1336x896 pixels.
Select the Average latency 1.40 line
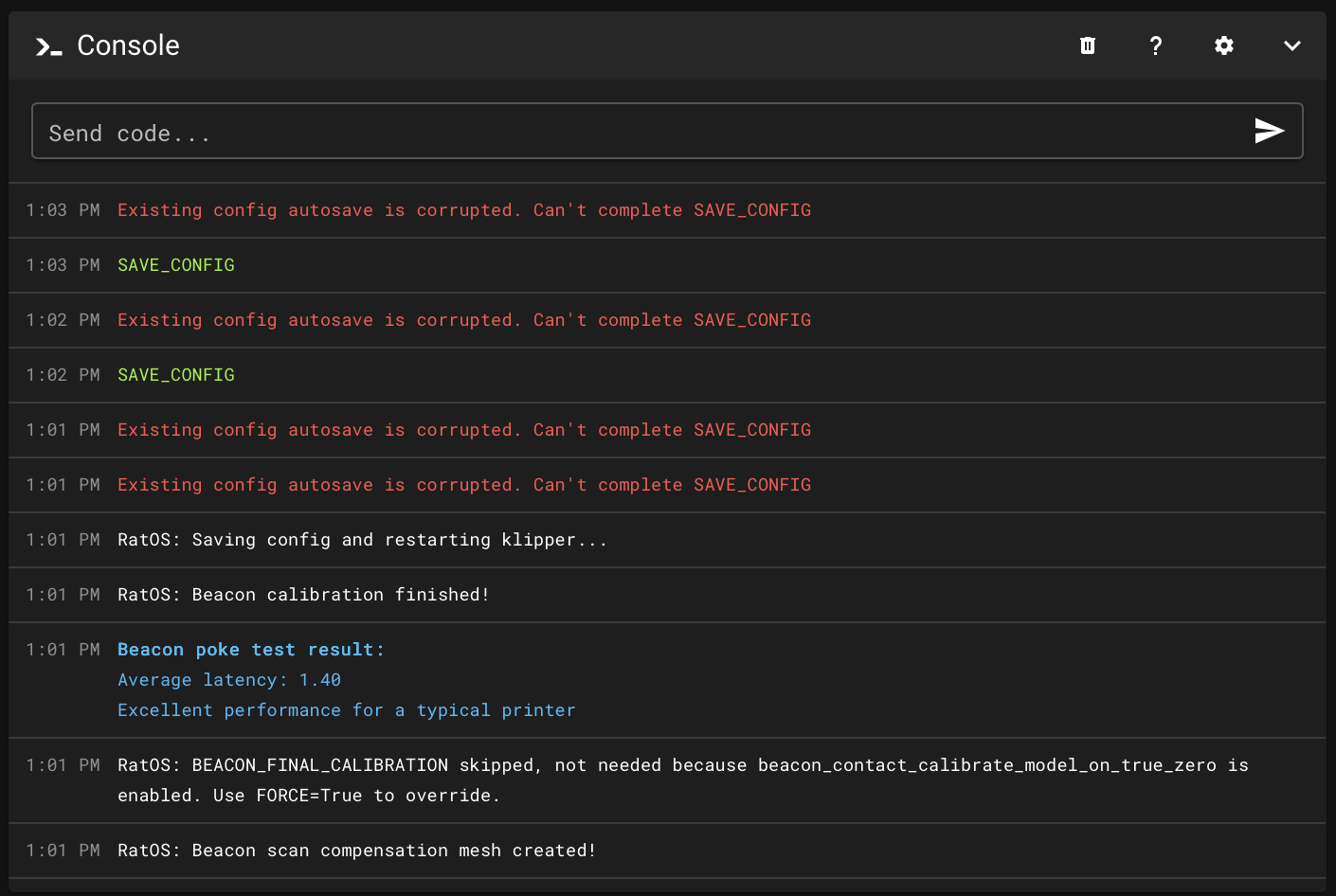click(228, 679)
